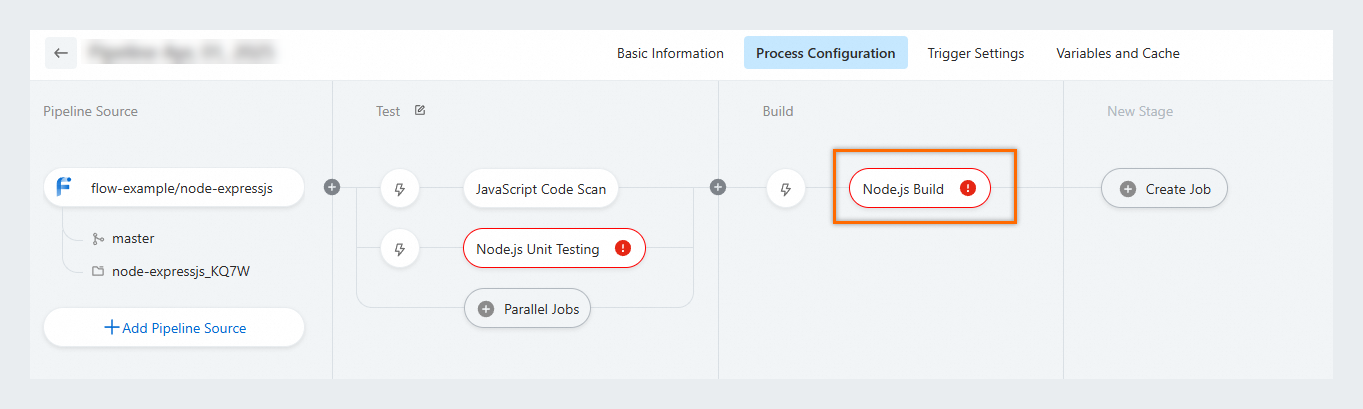Click the back arrow button
The width and height of the screenshot is (1363, 409).
[61, 53]
